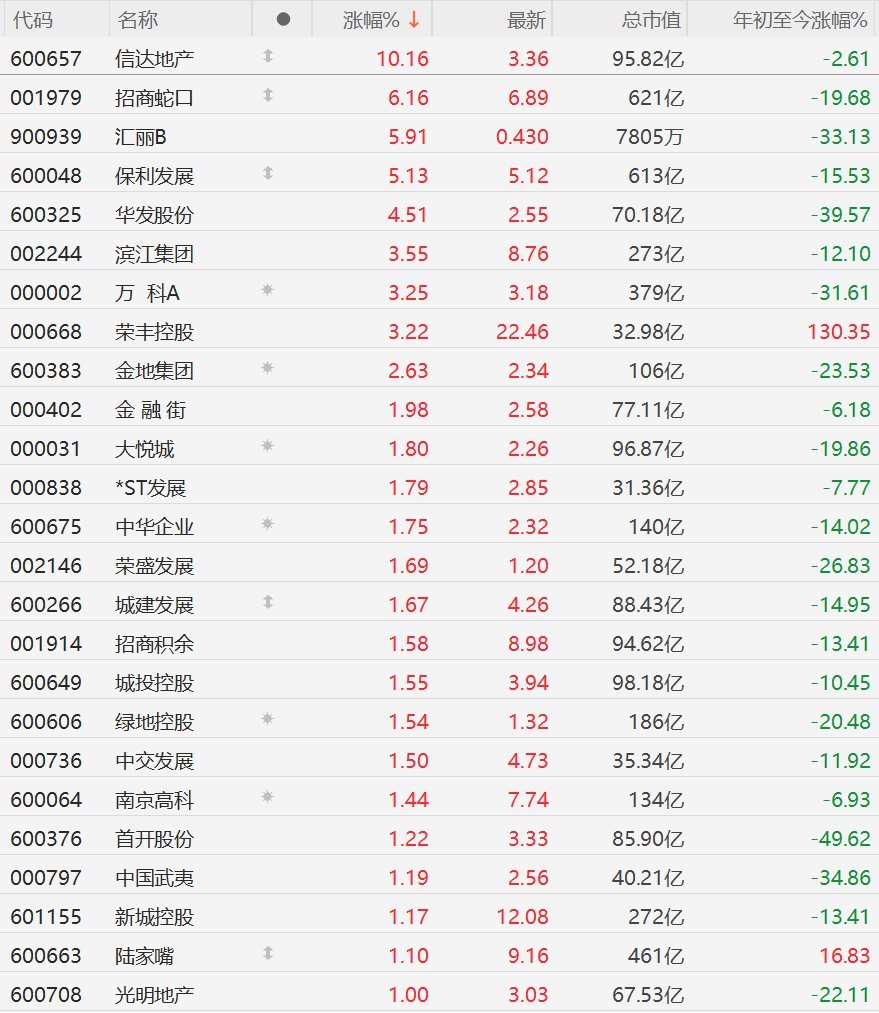The image size is (879, 1013).
Task: Open the stock 荣丰控股
Action: (154, 332)
